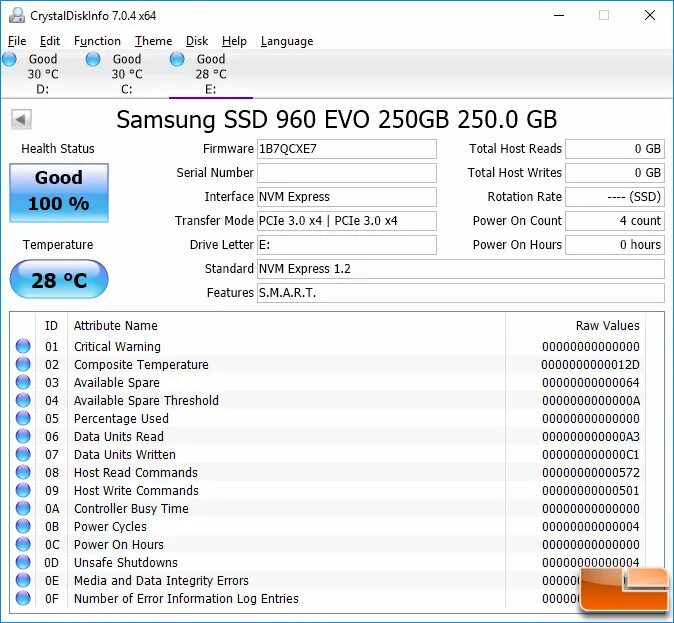Viewport: 674px width, 623px height.
Task: Open the Function menu
Action: (97, 41)
